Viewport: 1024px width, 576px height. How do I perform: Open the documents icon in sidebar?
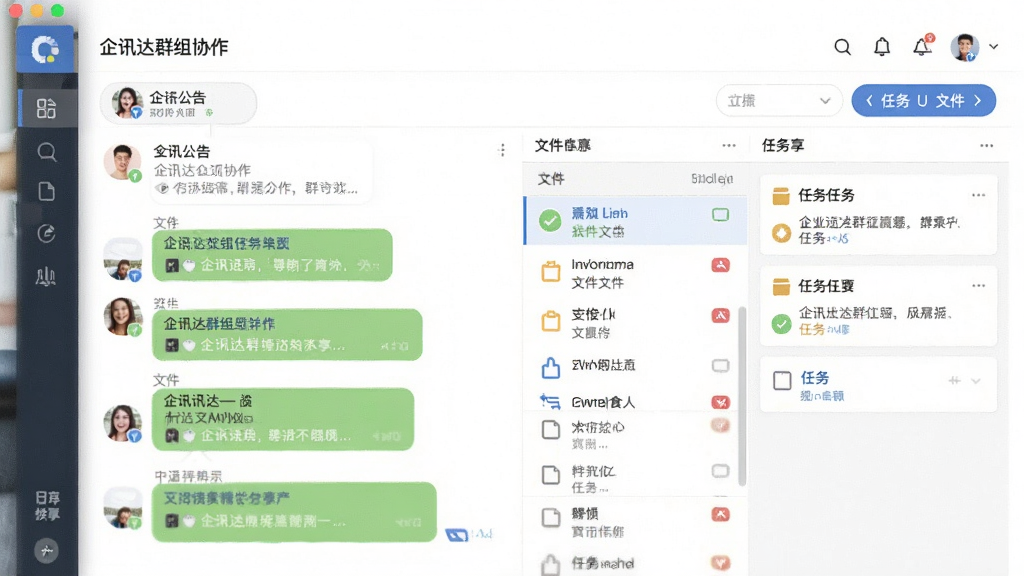(x=46, y=192)
